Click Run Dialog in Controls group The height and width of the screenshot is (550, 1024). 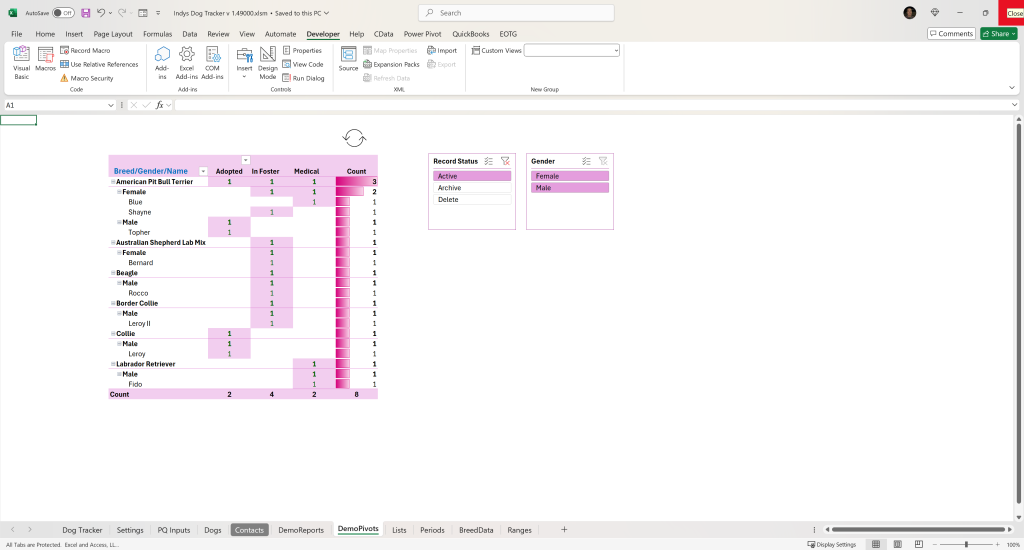click(303, 78)
